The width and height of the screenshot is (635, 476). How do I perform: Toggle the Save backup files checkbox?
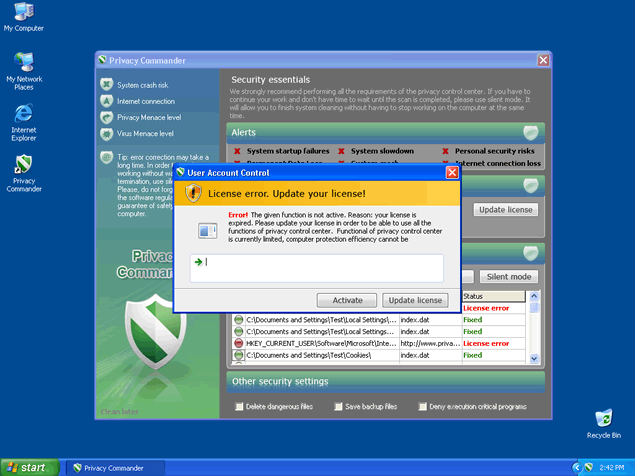coord(340,407)
